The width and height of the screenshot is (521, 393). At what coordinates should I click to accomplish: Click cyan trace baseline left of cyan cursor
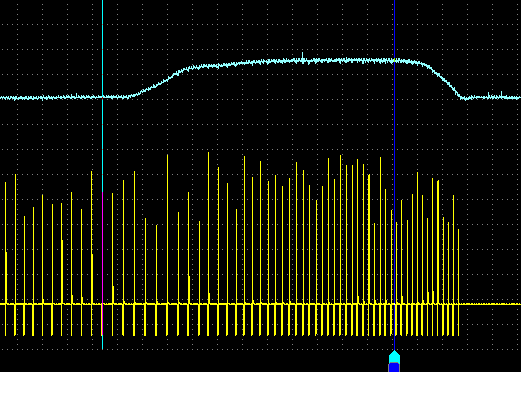(x=50, y=97)
